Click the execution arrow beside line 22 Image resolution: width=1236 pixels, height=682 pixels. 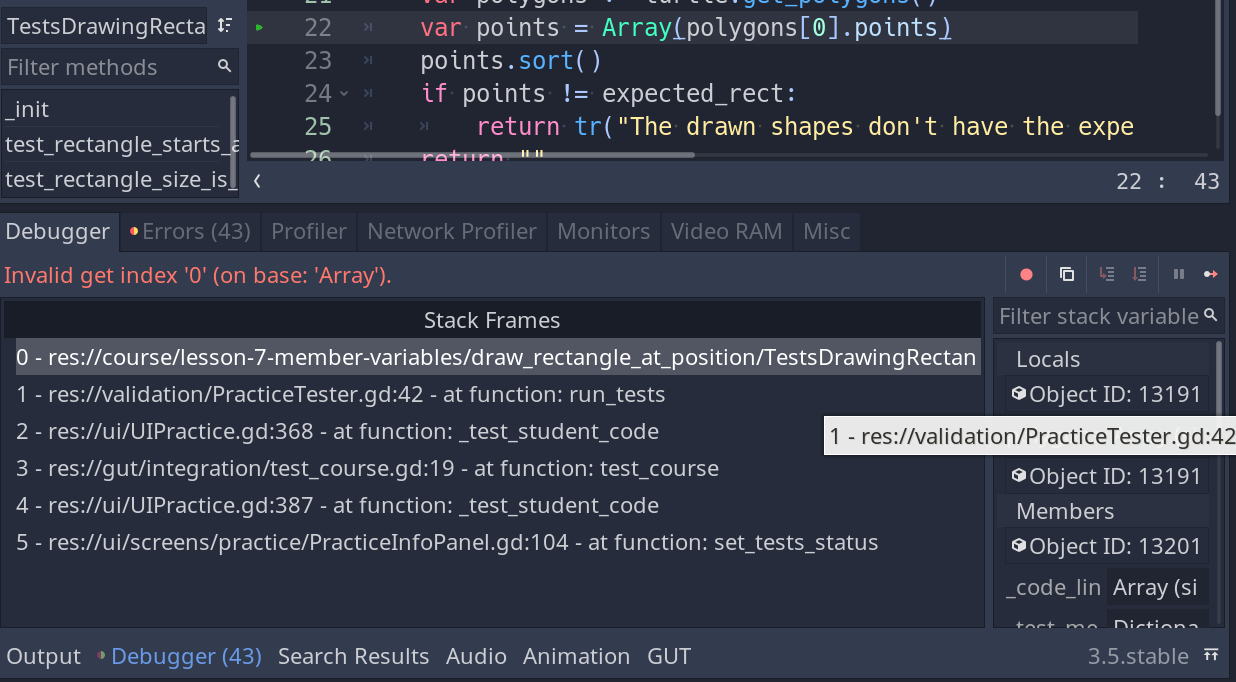coord(259,28)
